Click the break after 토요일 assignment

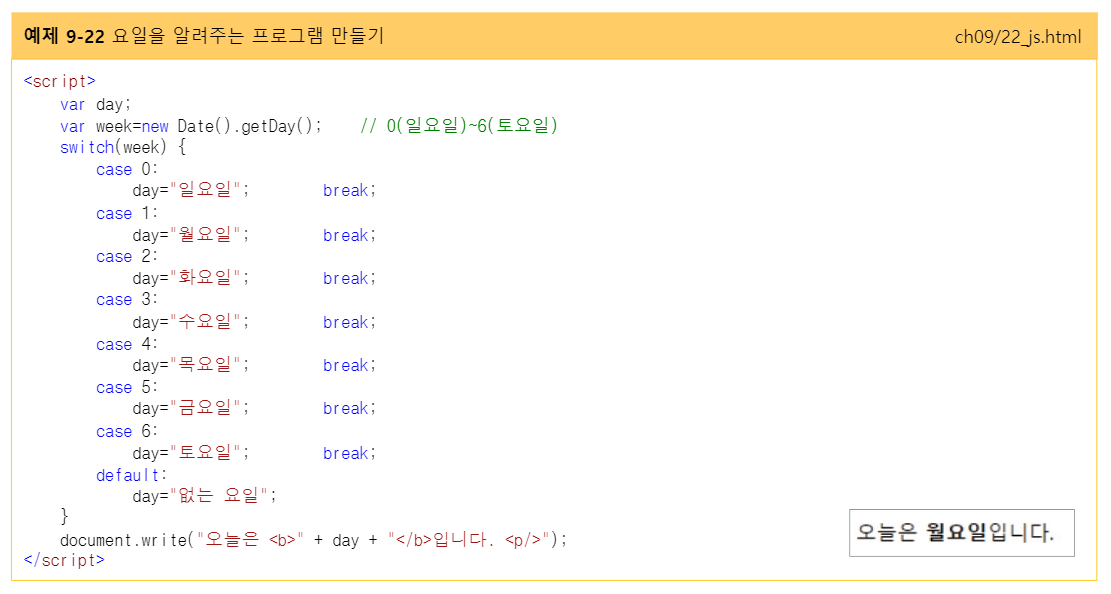click(x=346, y=454)
